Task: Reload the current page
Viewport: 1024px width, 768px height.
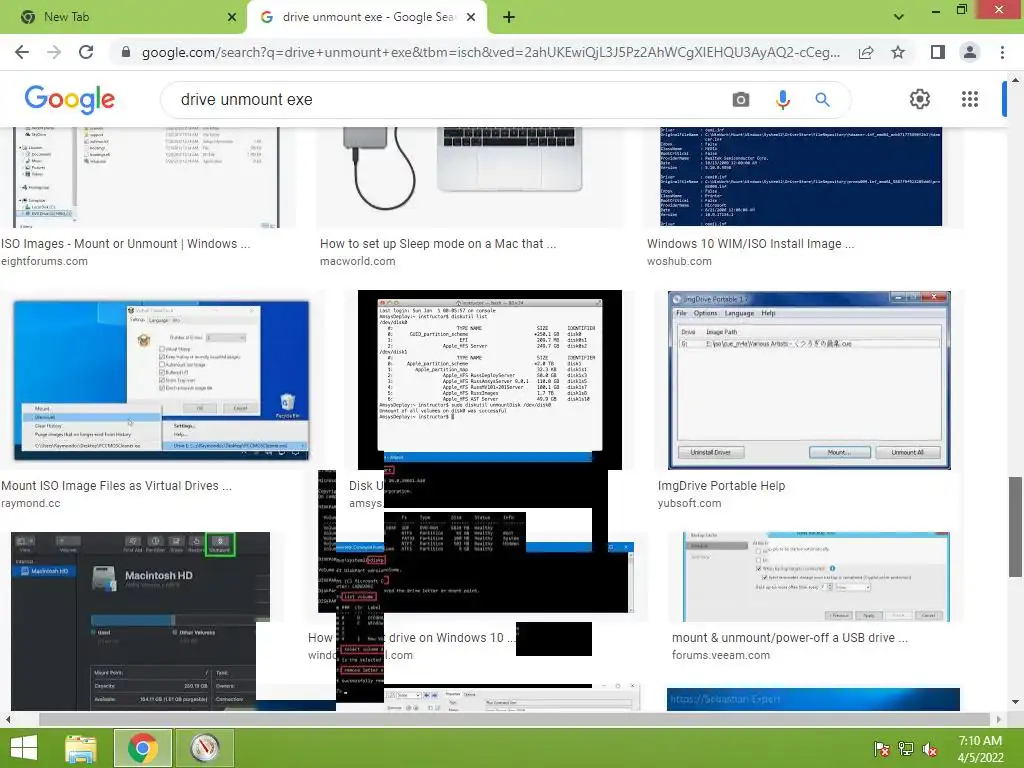Action: 86,52
